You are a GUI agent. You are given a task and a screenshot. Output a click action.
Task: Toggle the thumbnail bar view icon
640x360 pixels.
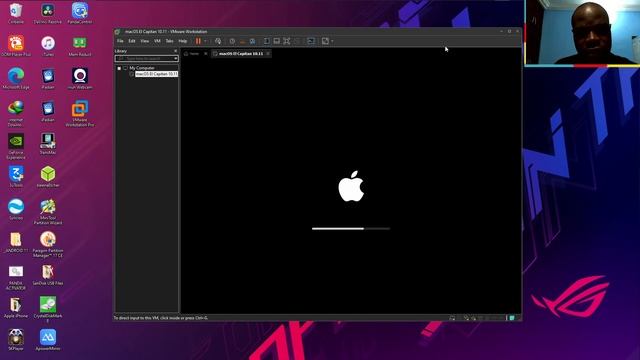coord(277,41)
